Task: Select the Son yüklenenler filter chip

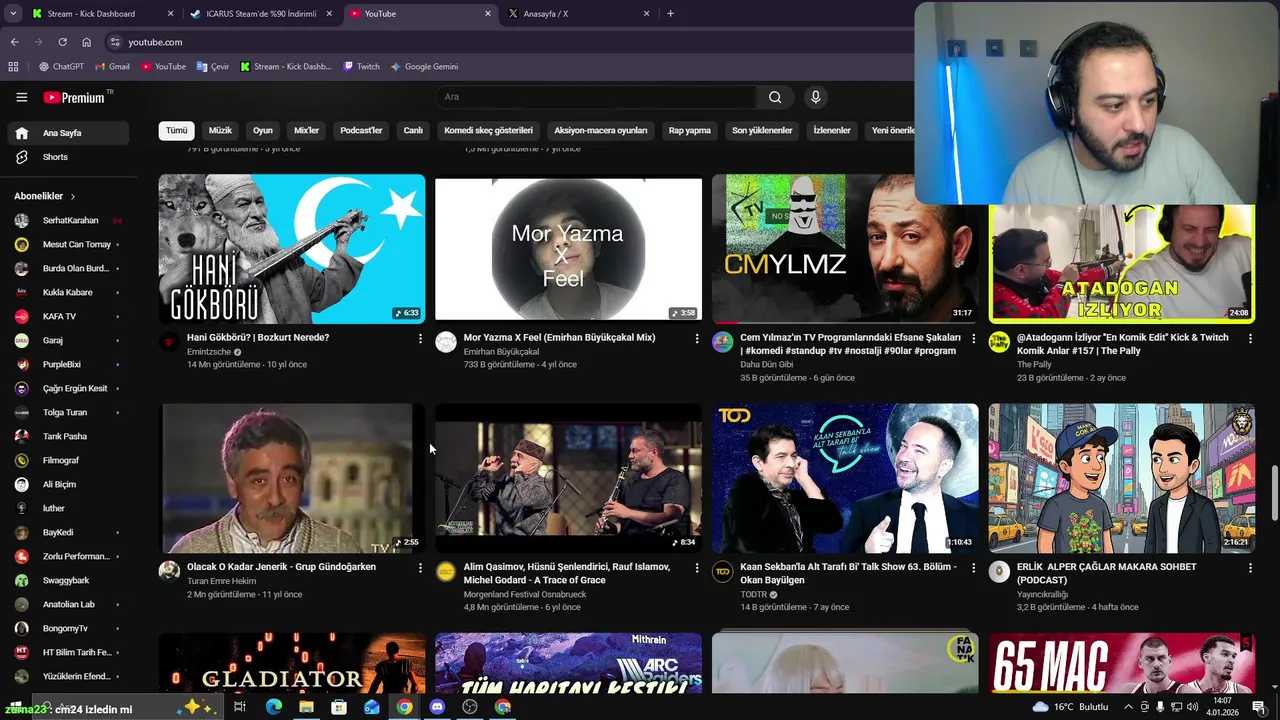Action: point(762,130)
